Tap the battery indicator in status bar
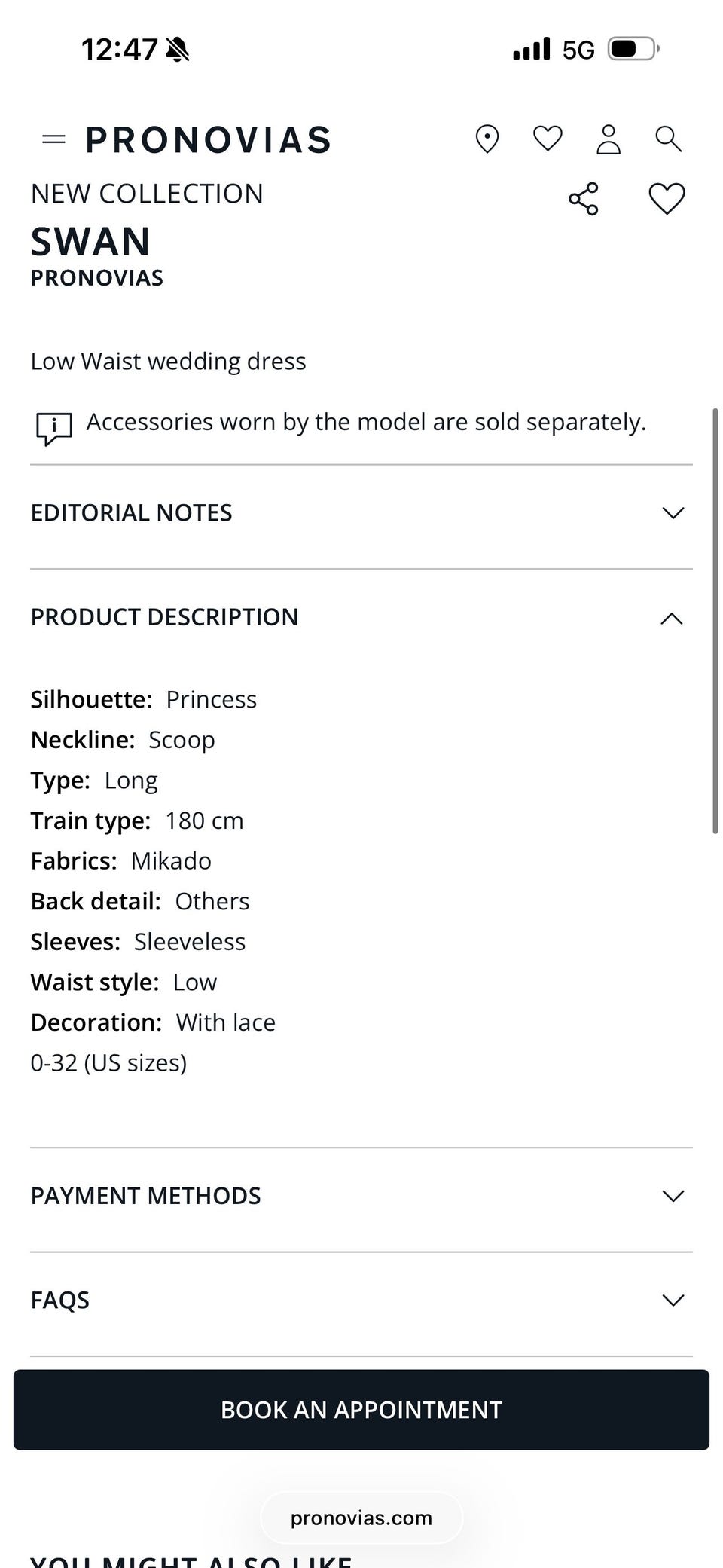This screenshot has width=723, height=1568. point(633,50)
